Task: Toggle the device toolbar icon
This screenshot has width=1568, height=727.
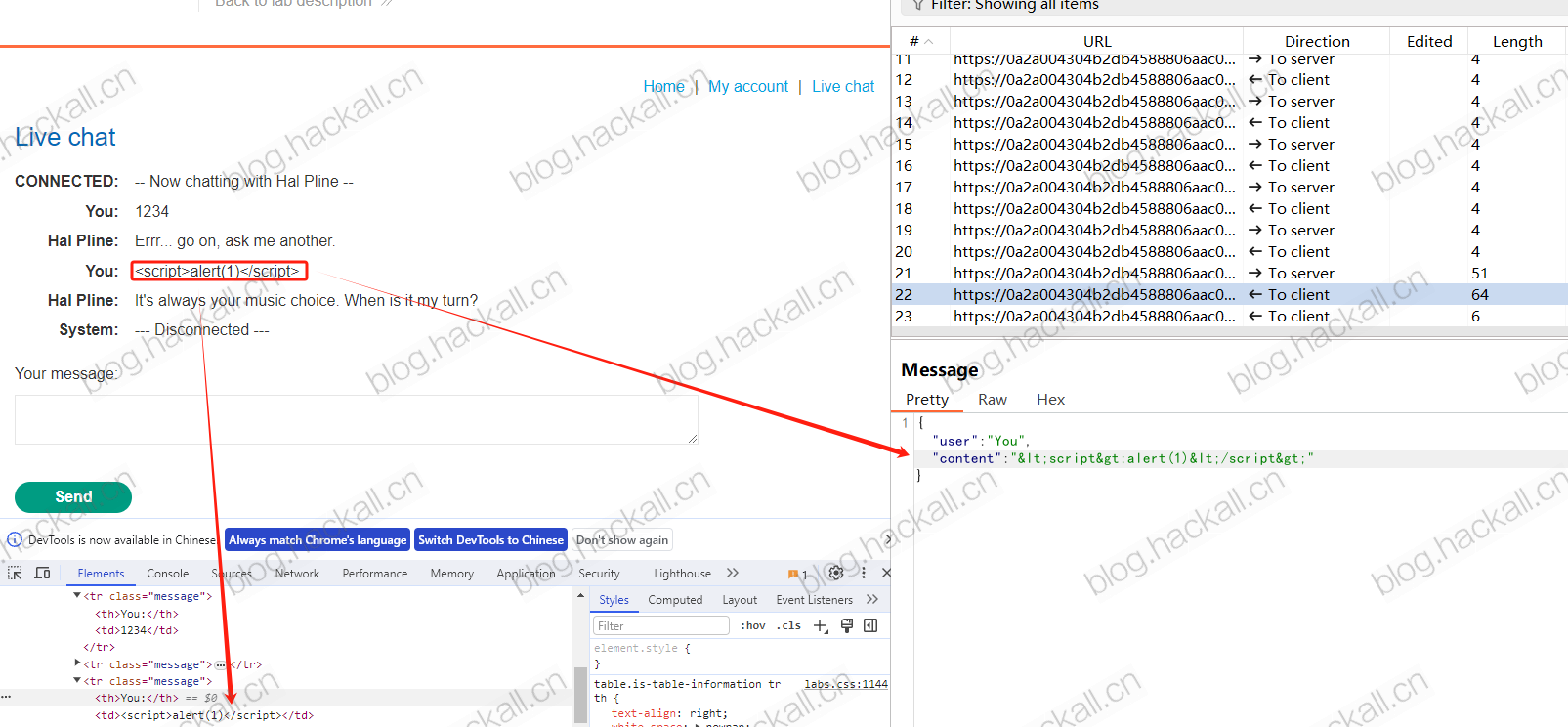Action: coord(42,573)
